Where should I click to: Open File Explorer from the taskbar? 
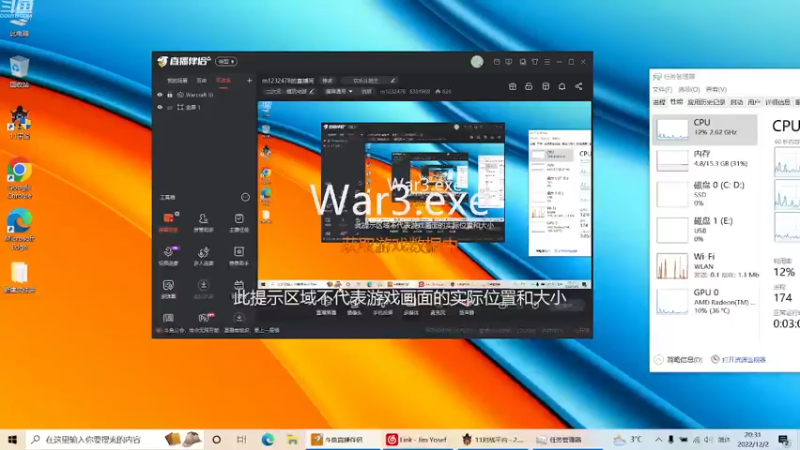[x=292, y=439]
